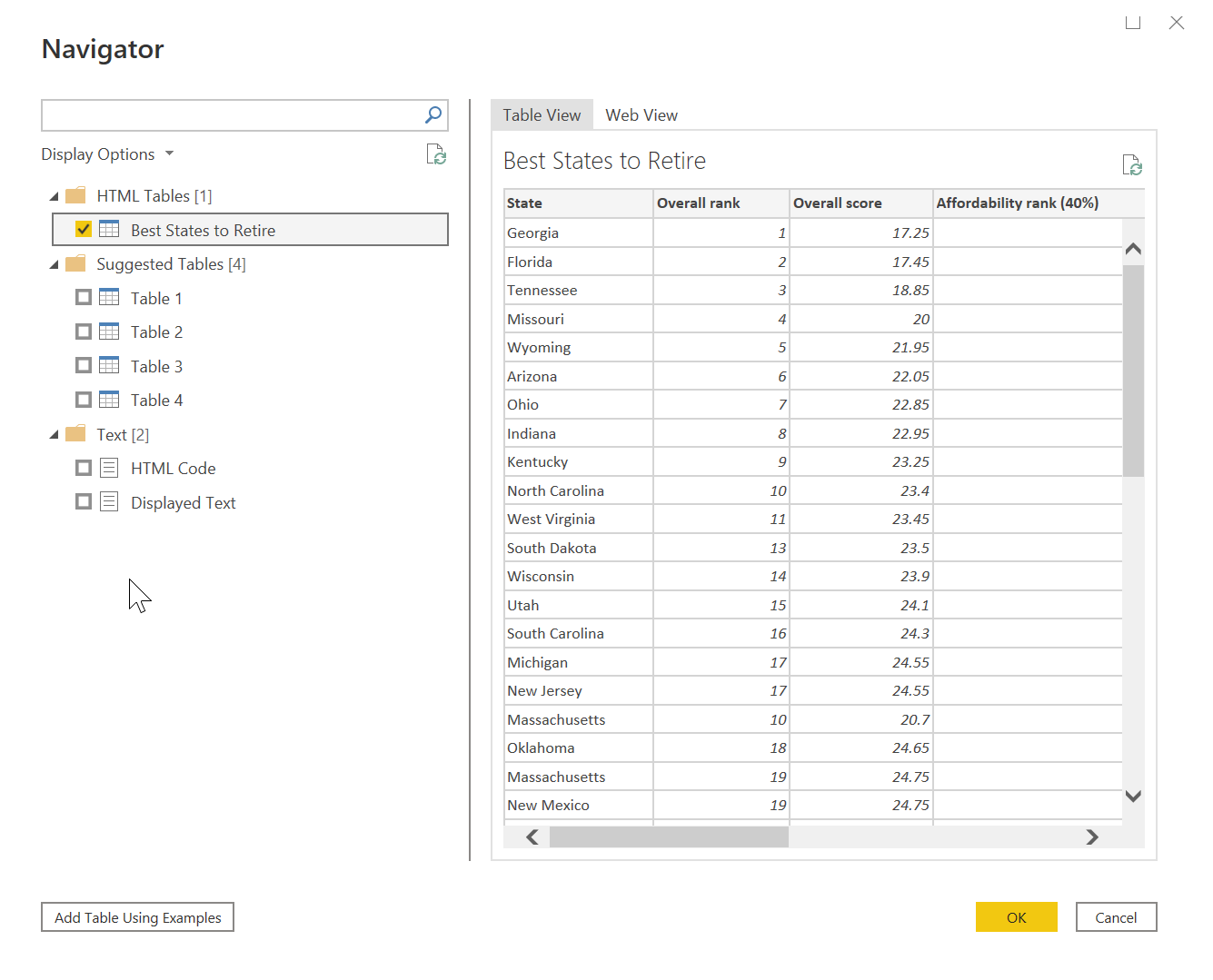Switch to the Web View tab

[x=641, y=114]
